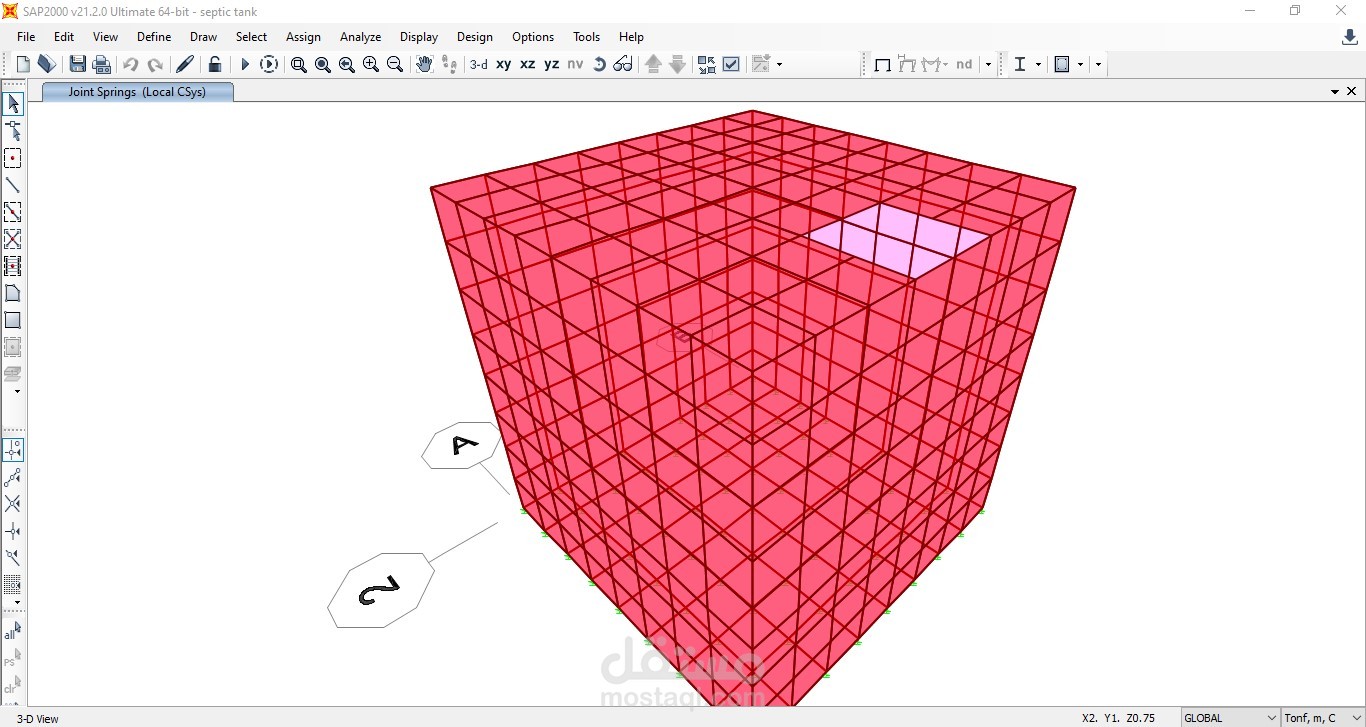Expand the draw tools overflow arrow
Image resolution: width=1366 pixels, height=727 pixels.
pos(17,392)
